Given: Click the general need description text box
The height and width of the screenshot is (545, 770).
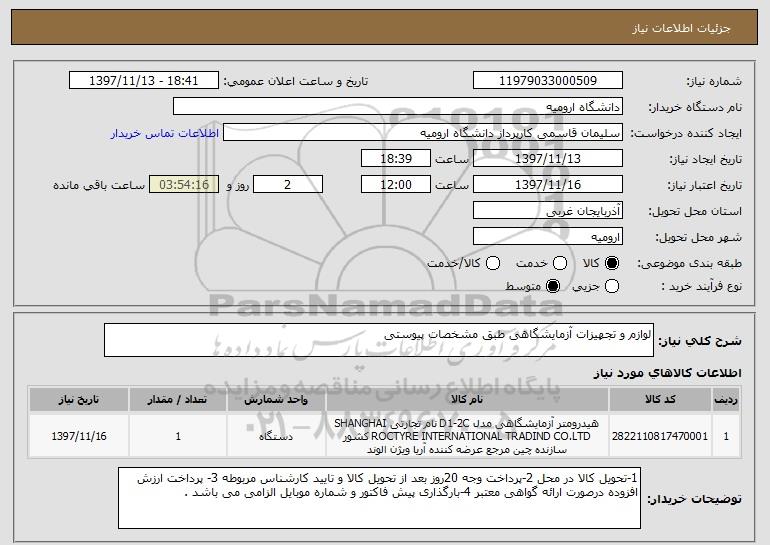Looking at the screenshot, I should click(379, 340).
